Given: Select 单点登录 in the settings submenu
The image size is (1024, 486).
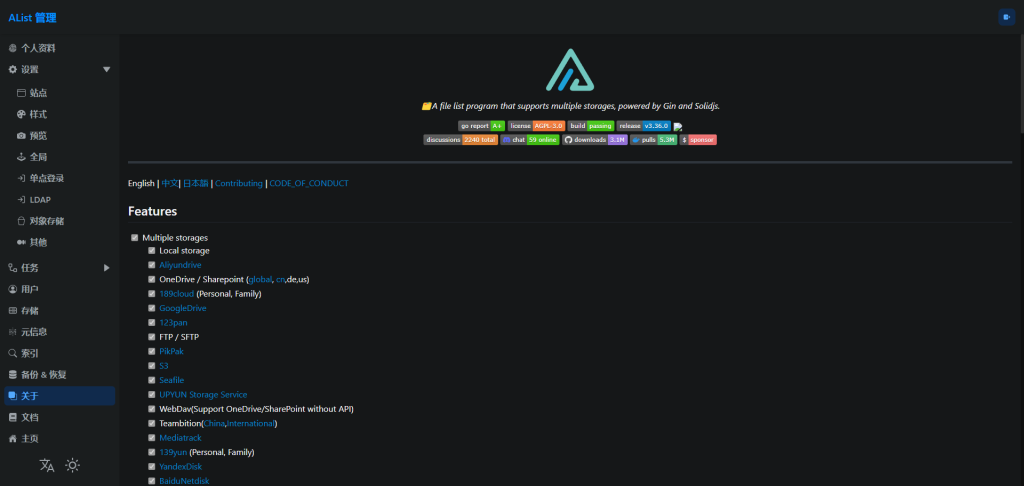Looking at the screenshot, I should [46, 178].
